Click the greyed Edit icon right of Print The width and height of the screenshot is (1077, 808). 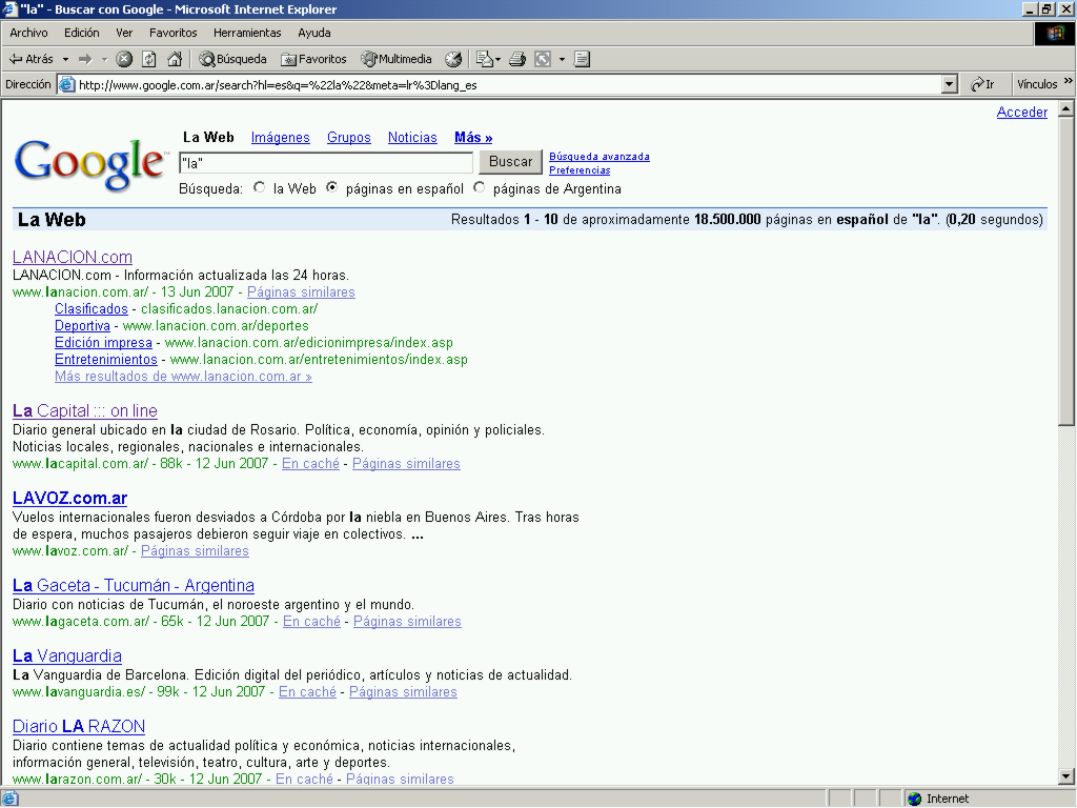coord(543,59)
